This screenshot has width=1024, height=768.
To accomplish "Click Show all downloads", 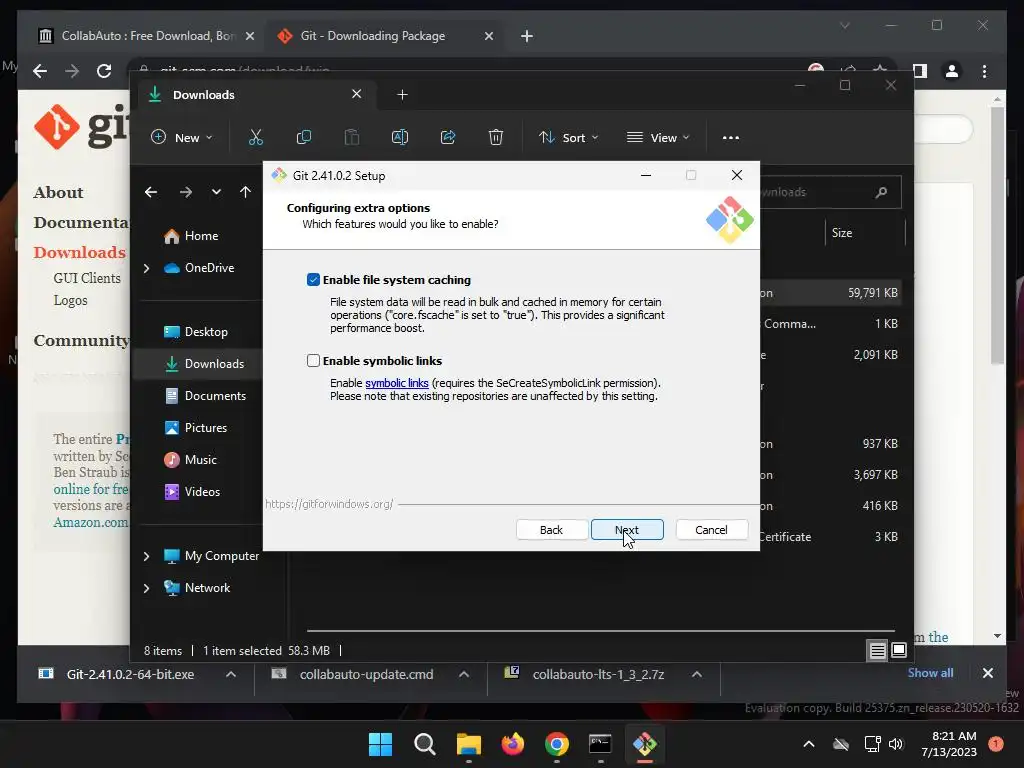I will [x=930, y=673].
